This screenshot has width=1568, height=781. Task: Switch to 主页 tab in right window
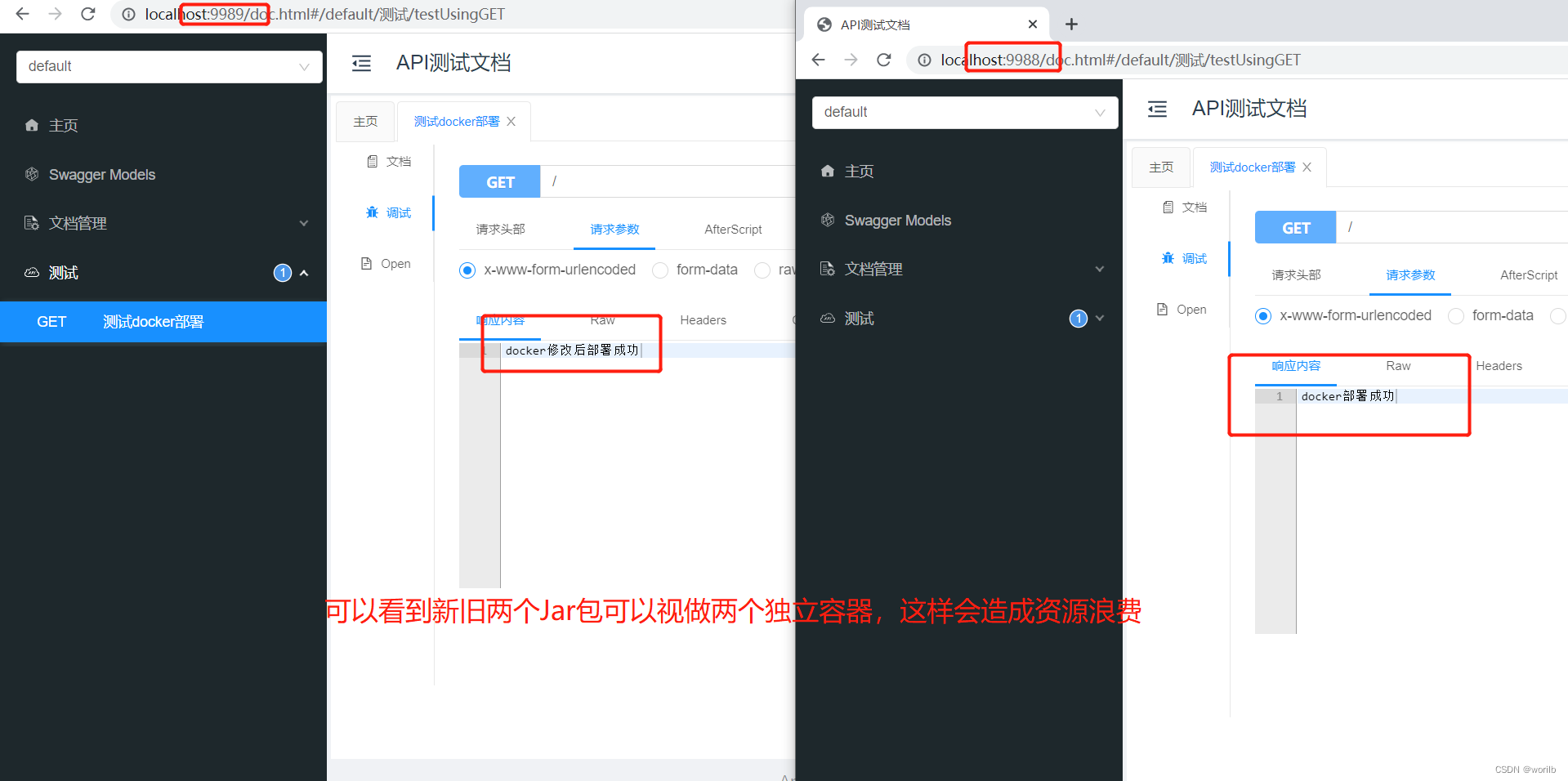[x=1161, y=167]
